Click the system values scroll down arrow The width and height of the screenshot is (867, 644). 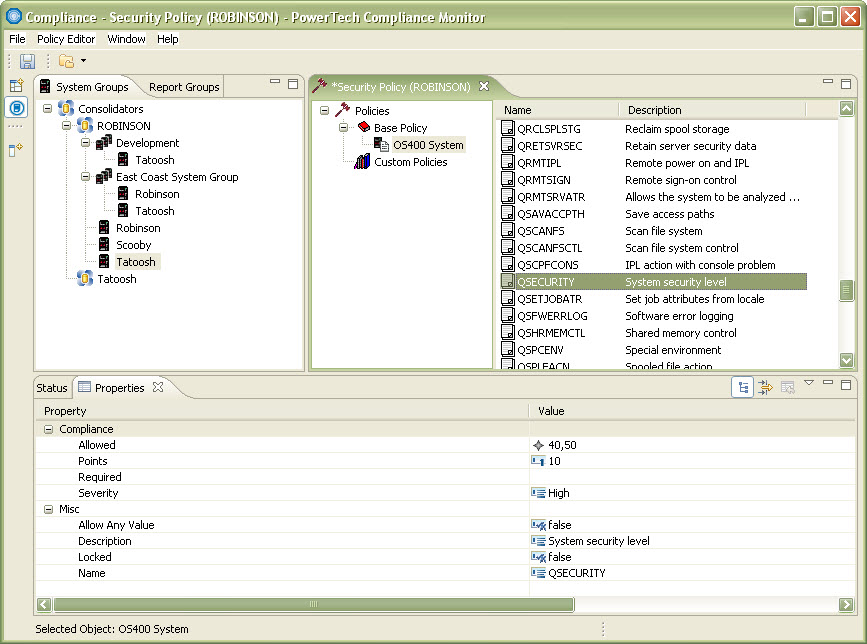846,360
